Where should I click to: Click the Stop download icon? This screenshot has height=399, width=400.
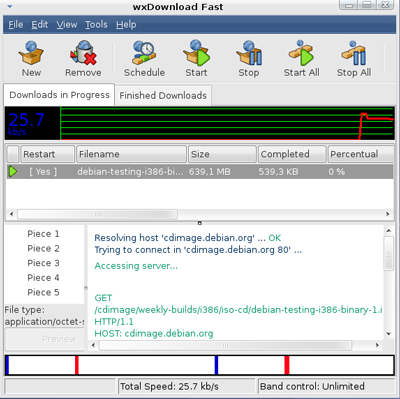coord(249,53)
